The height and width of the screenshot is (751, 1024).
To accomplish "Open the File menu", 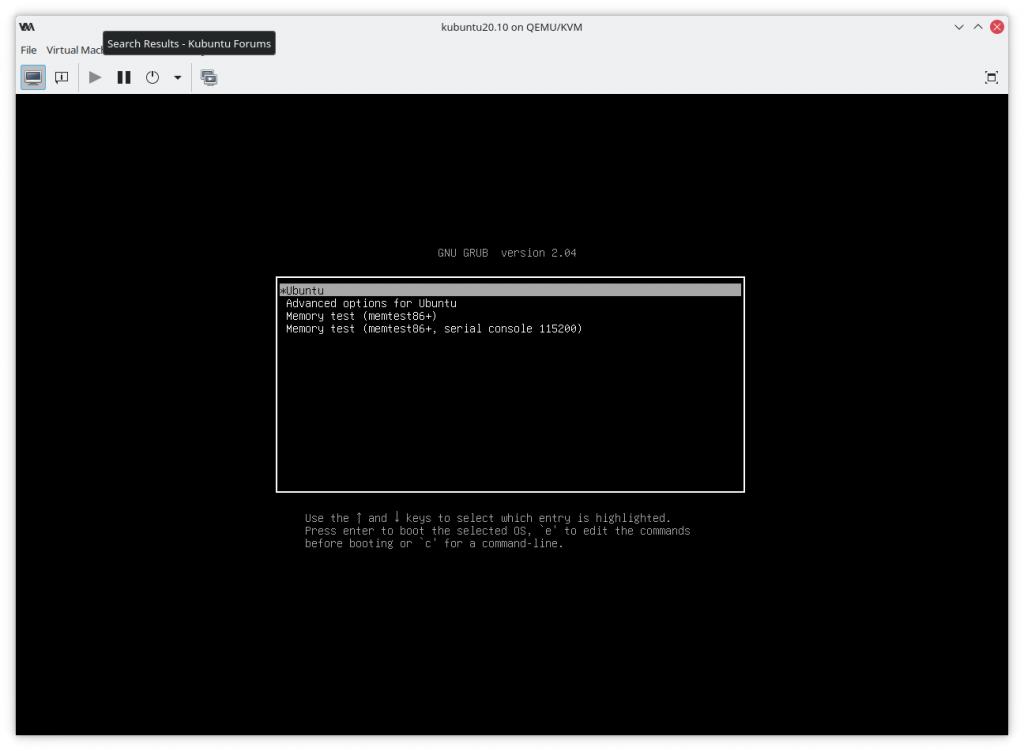I will tap(26, 48).
